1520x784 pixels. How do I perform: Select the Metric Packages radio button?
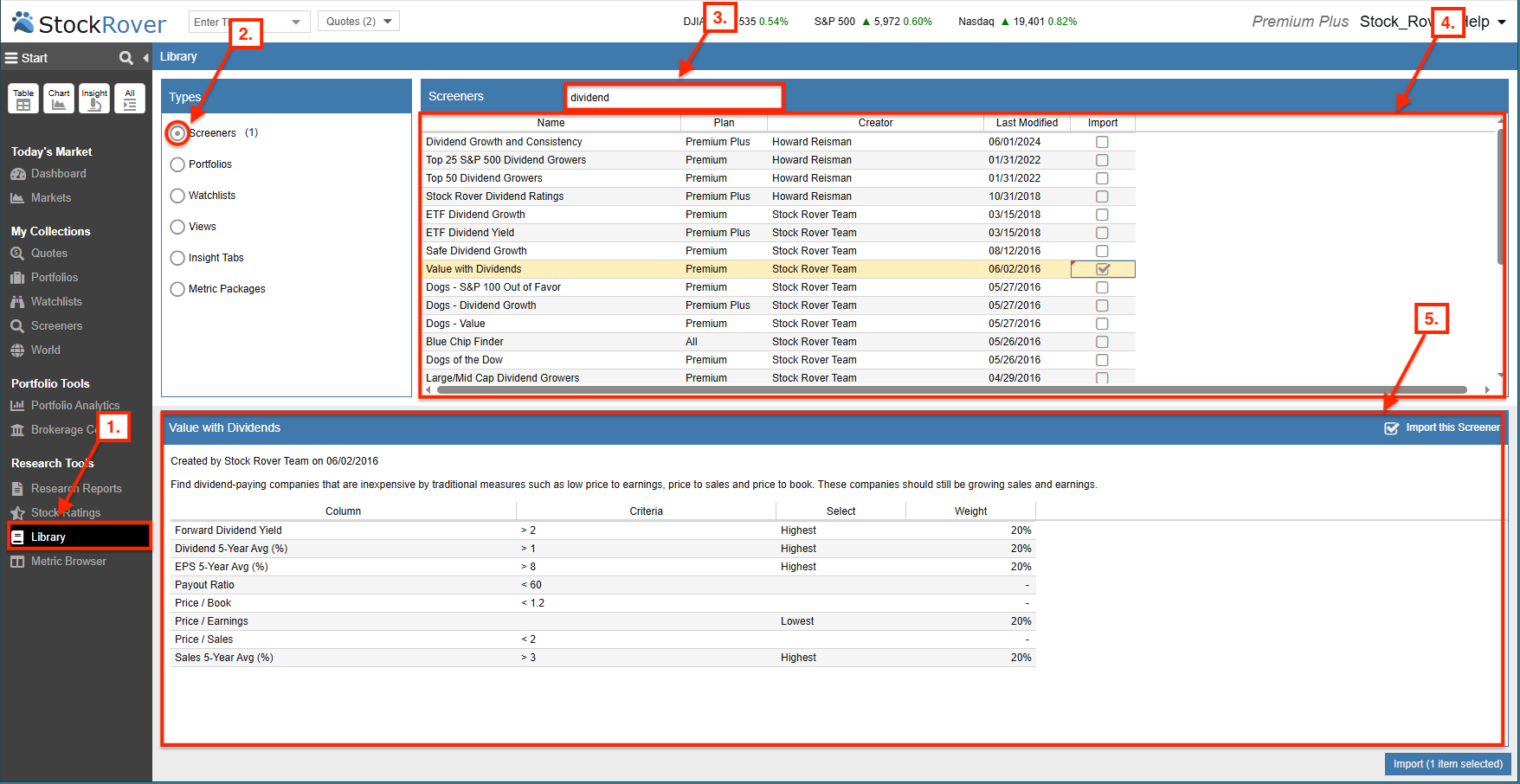(x=177, y=289)
